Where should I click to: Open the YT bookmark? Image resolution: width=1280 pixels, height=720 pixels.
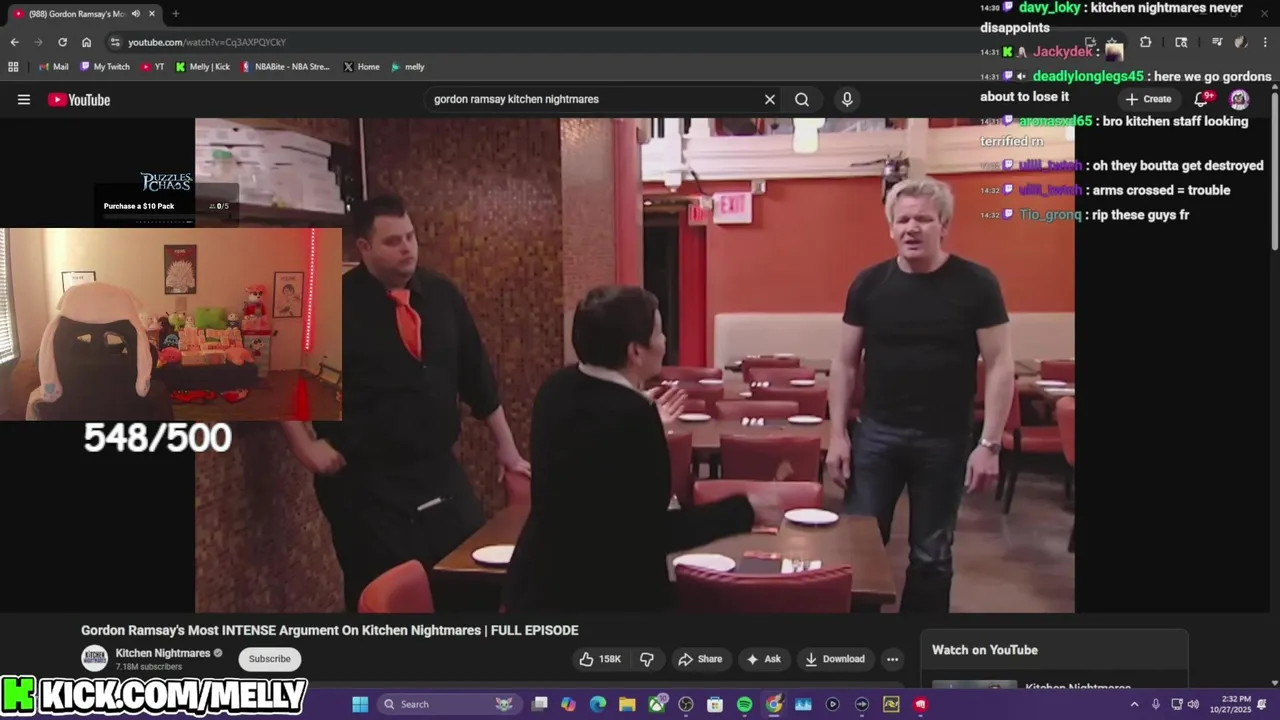pyautogui.click(x=153, y=67)
